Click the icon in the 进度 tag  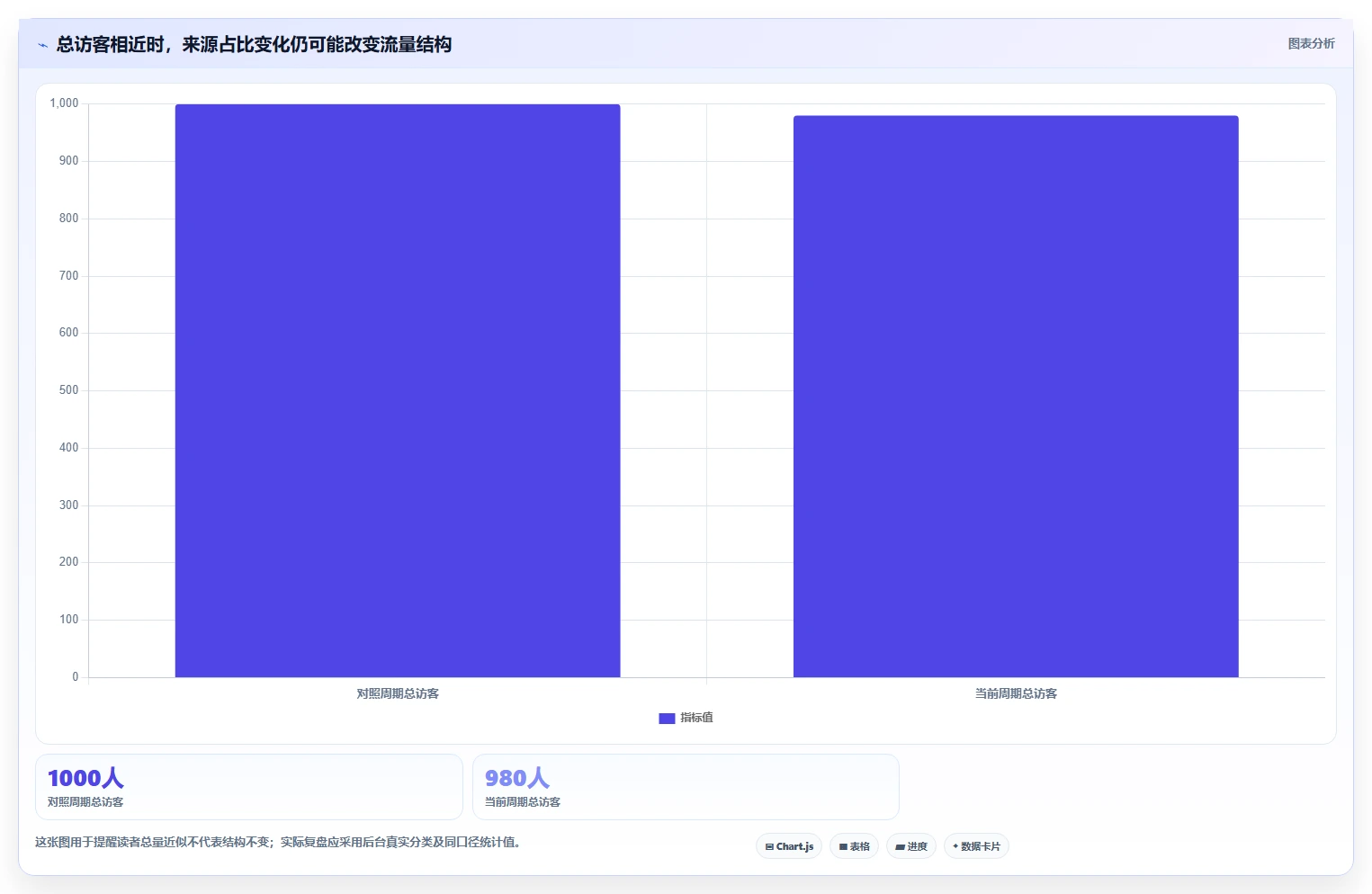900,847
